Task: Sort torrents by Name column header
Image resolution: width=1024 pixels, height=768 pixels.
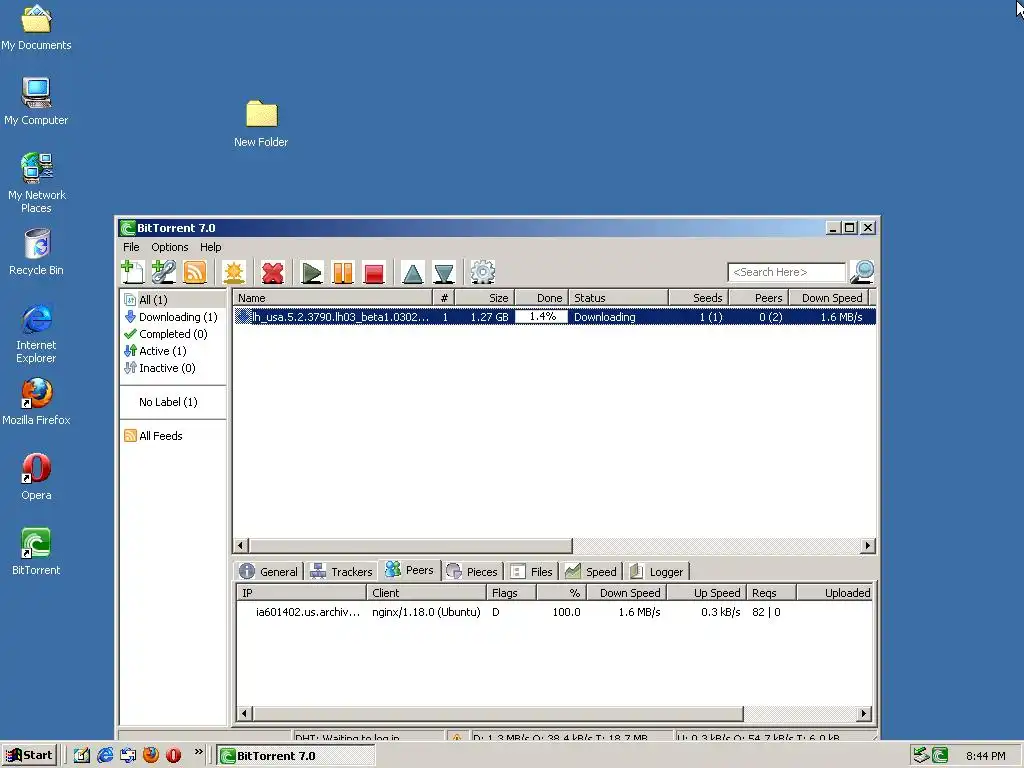Action: (x=333, y=298)
